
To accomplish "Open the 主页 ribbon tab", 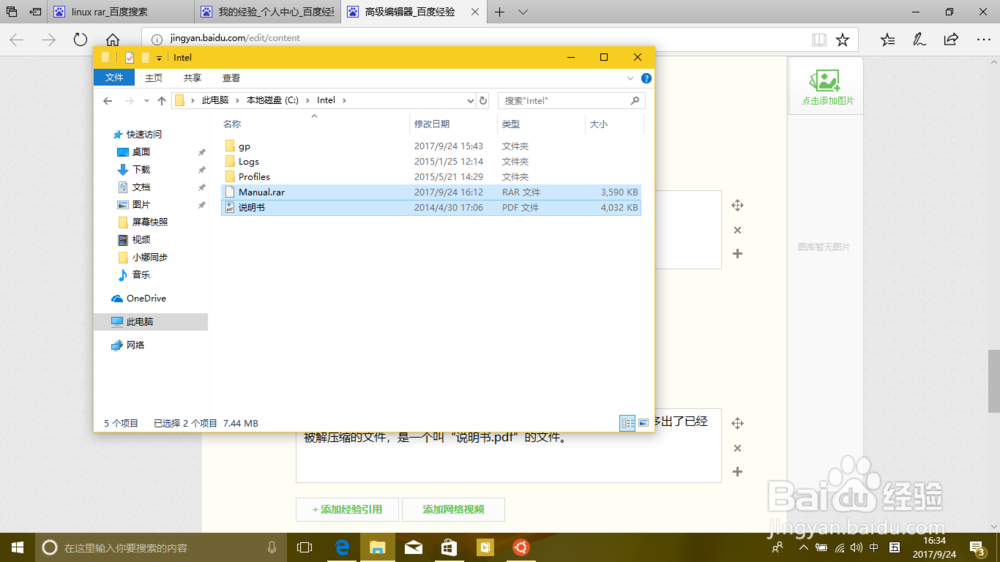I will pos(154,78).
